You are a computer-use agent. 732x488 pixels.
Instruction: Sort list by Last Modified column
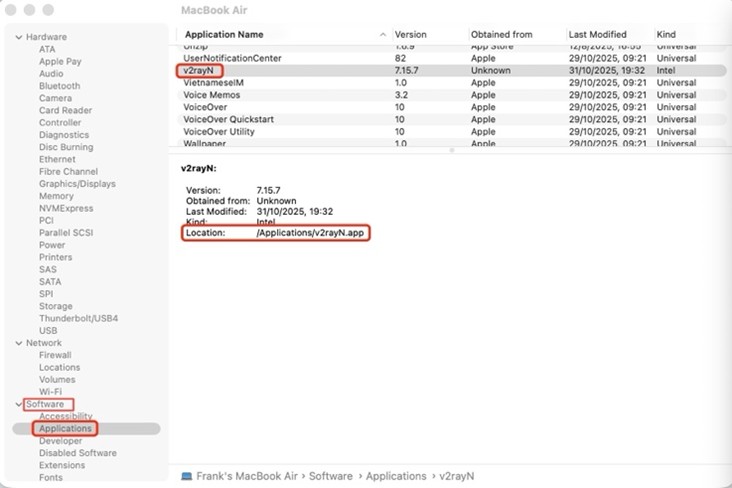pos(597,34)
